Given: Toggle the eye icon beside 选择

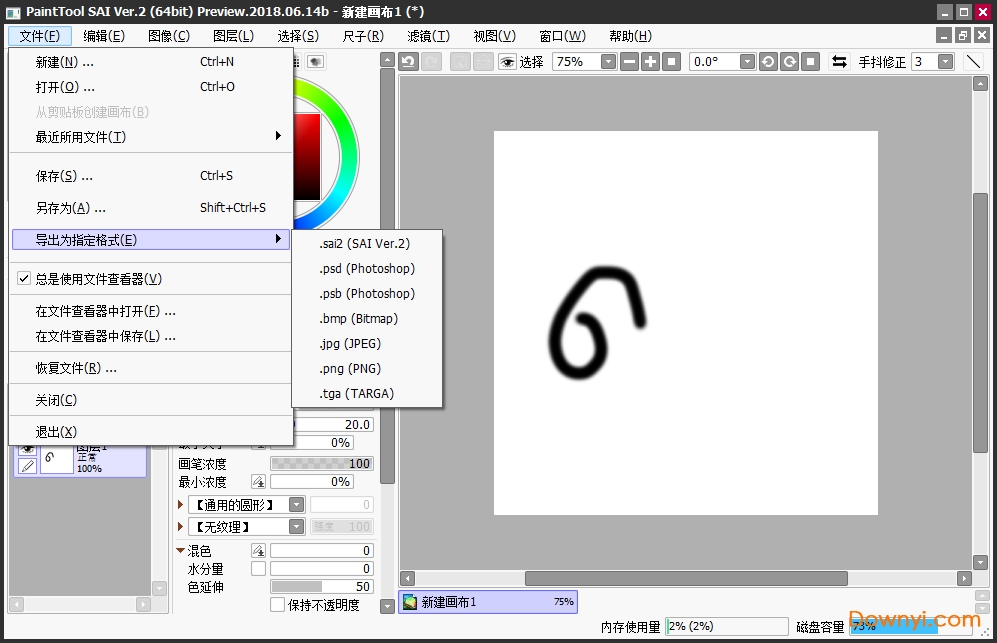Looking at the screenshot, I should pyautogui.click(x=507, y=62).
